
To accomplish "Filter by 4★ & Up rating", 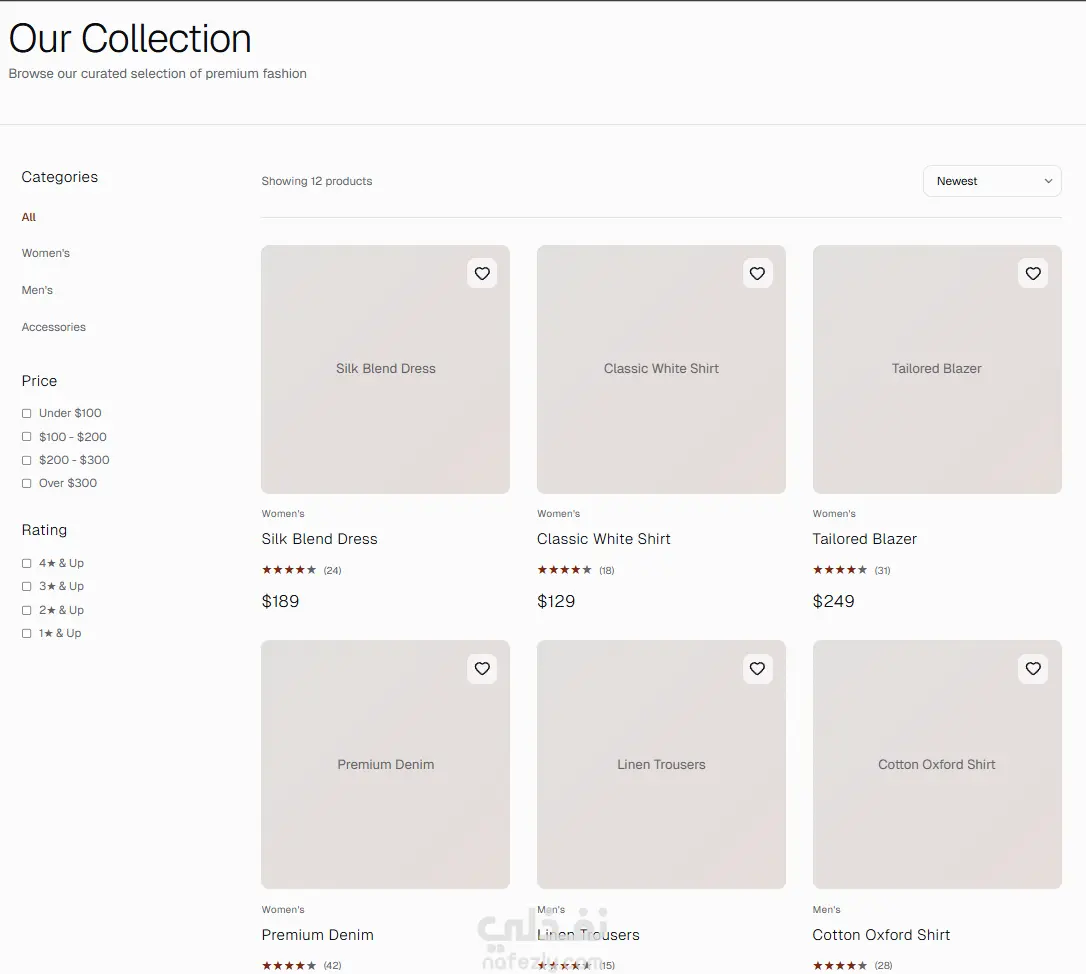I will [26, 563].
